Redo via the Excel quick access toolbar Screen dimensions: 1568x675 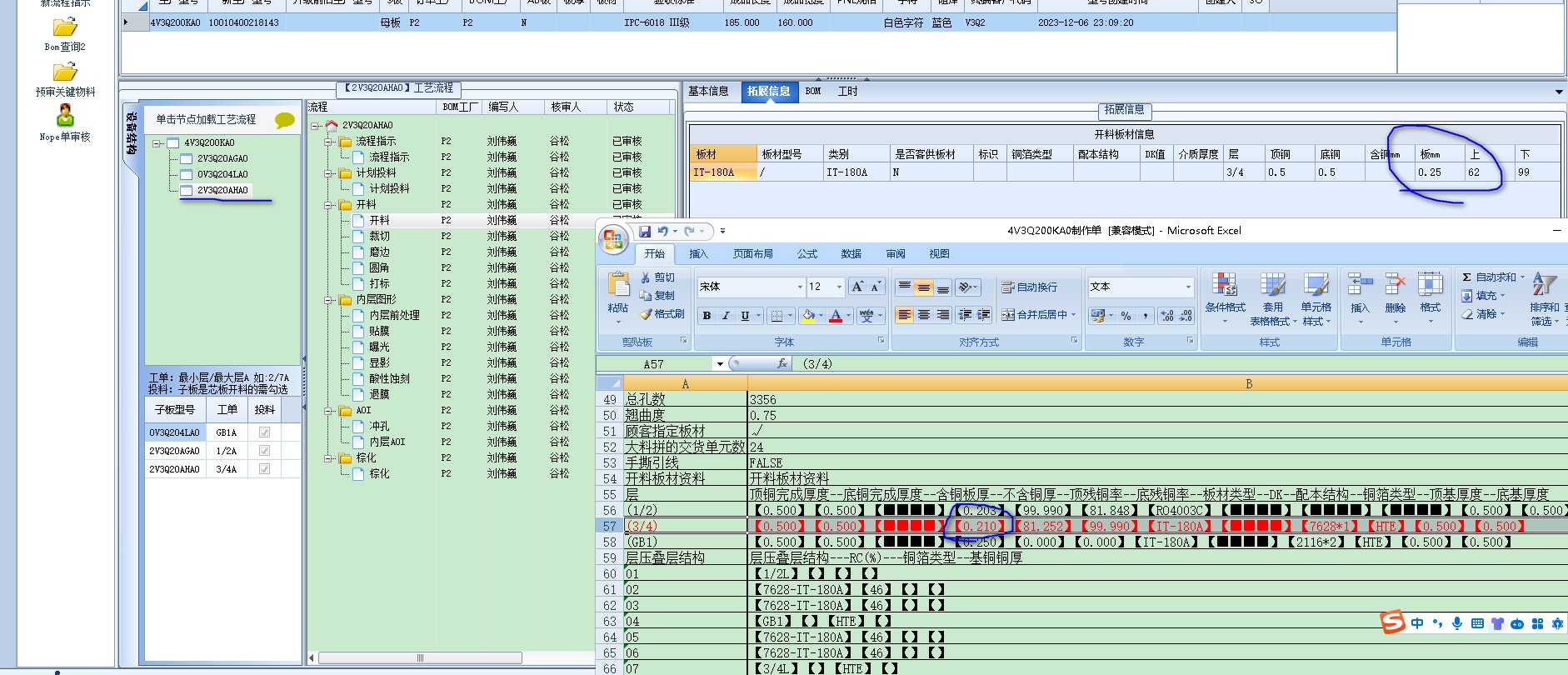coord(689,231)
